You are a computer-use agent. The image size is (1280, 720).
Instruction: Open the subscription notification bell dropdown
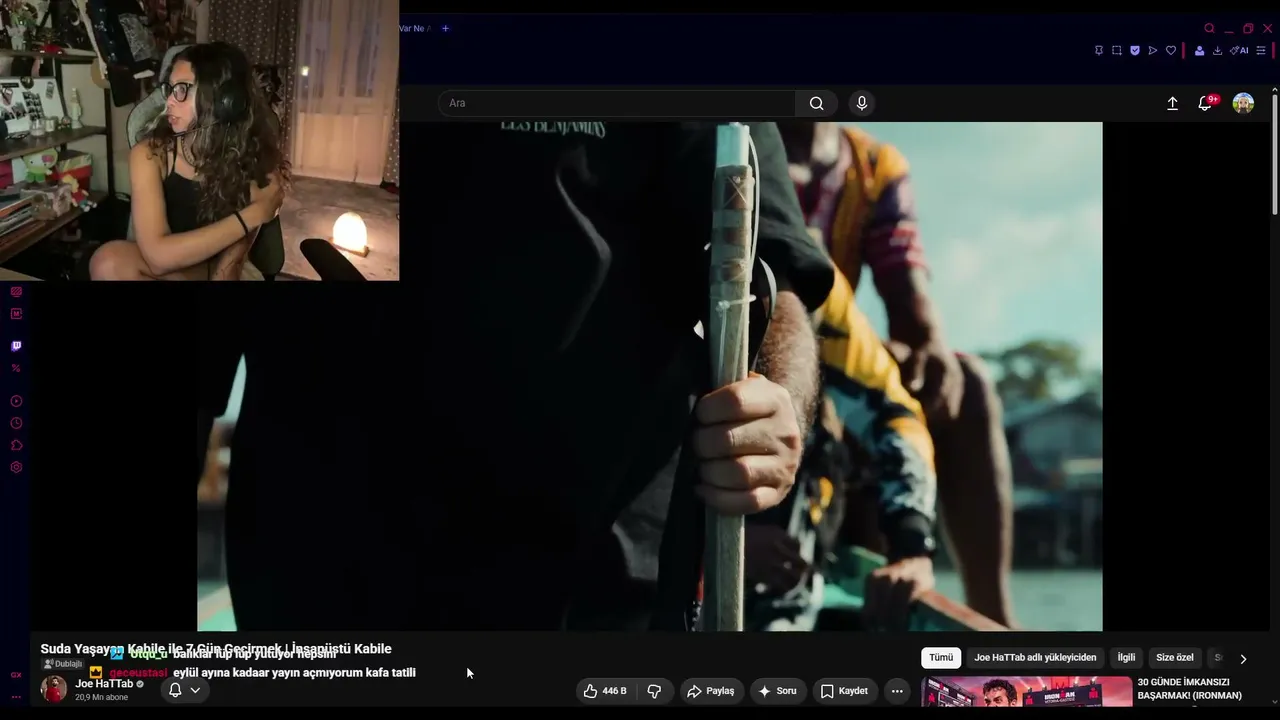click(185, 690)
